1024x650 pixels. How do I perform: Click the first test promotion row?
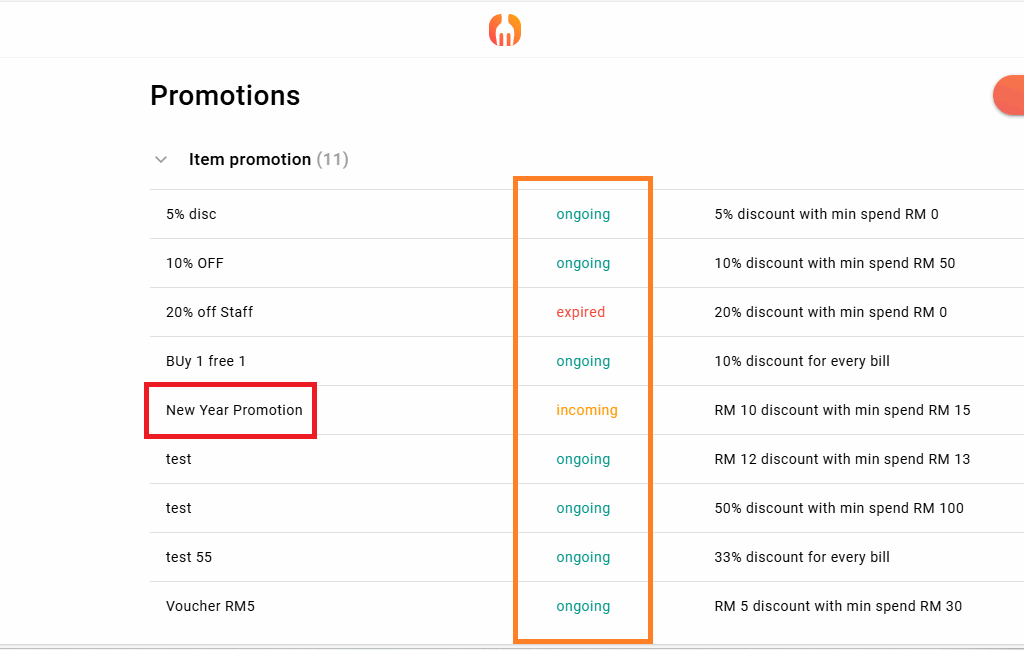(178, 459)
